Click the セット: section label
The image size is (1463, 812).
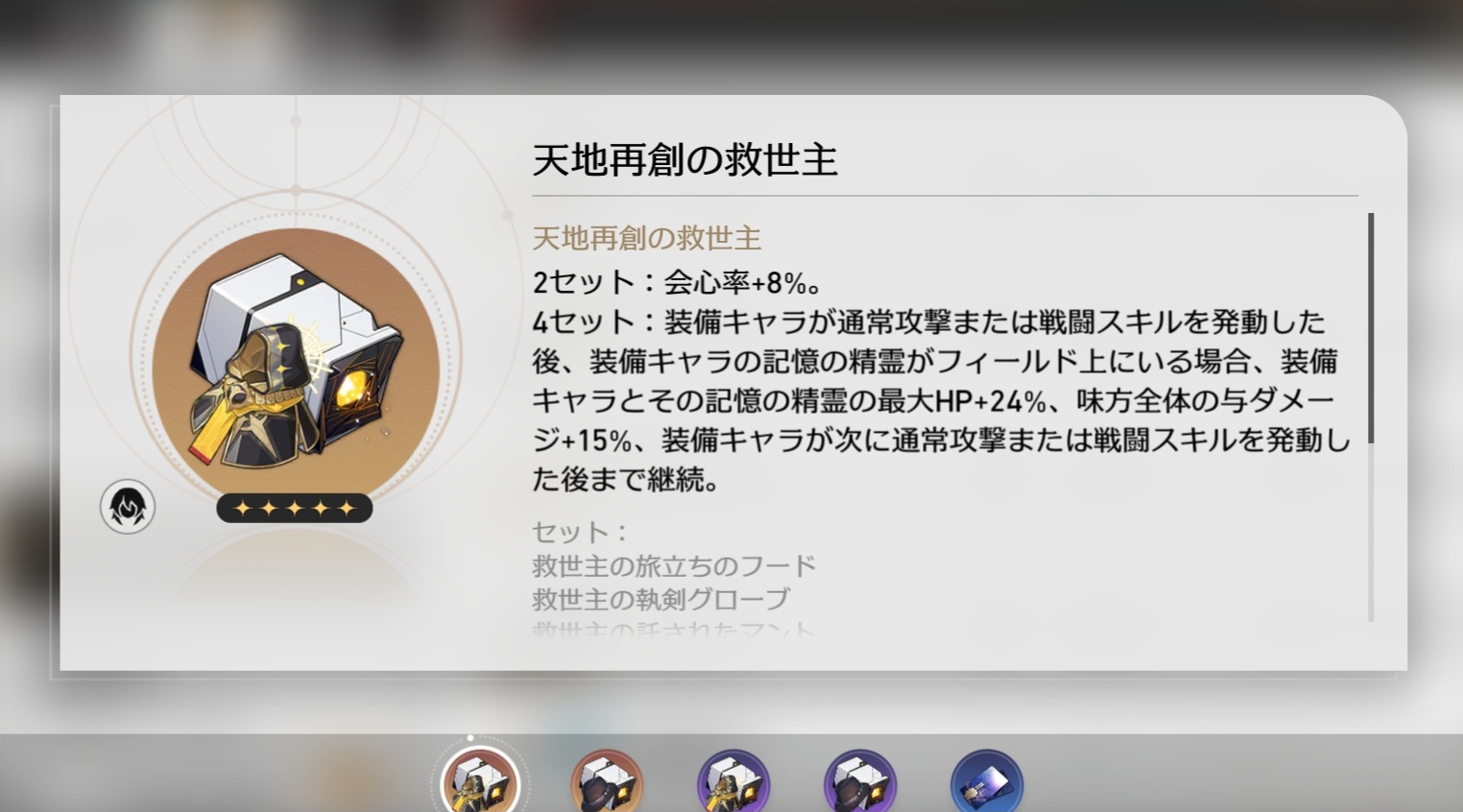point(580,532)
